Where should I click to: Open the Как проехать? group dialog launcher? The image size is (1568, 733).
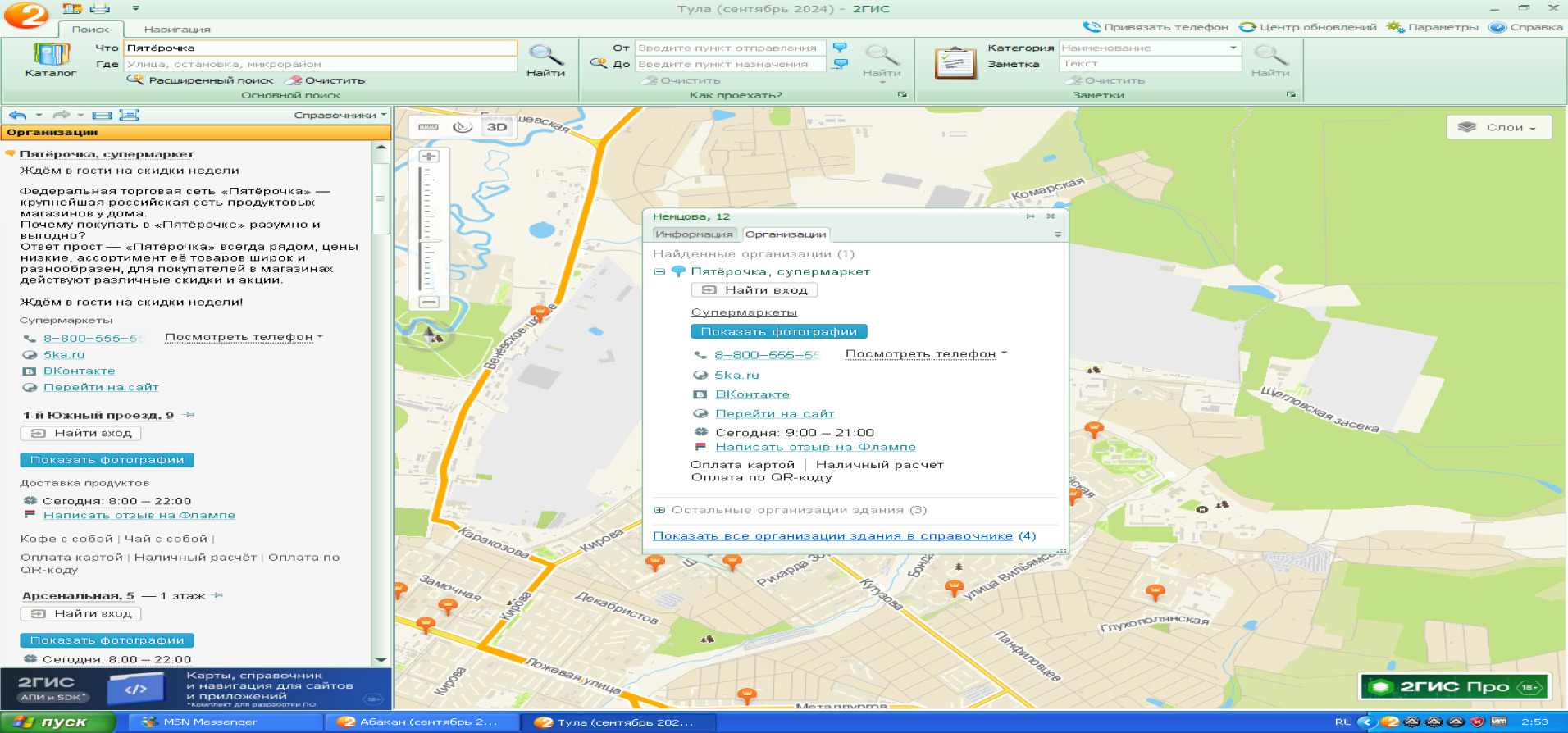tap(902, 95)
